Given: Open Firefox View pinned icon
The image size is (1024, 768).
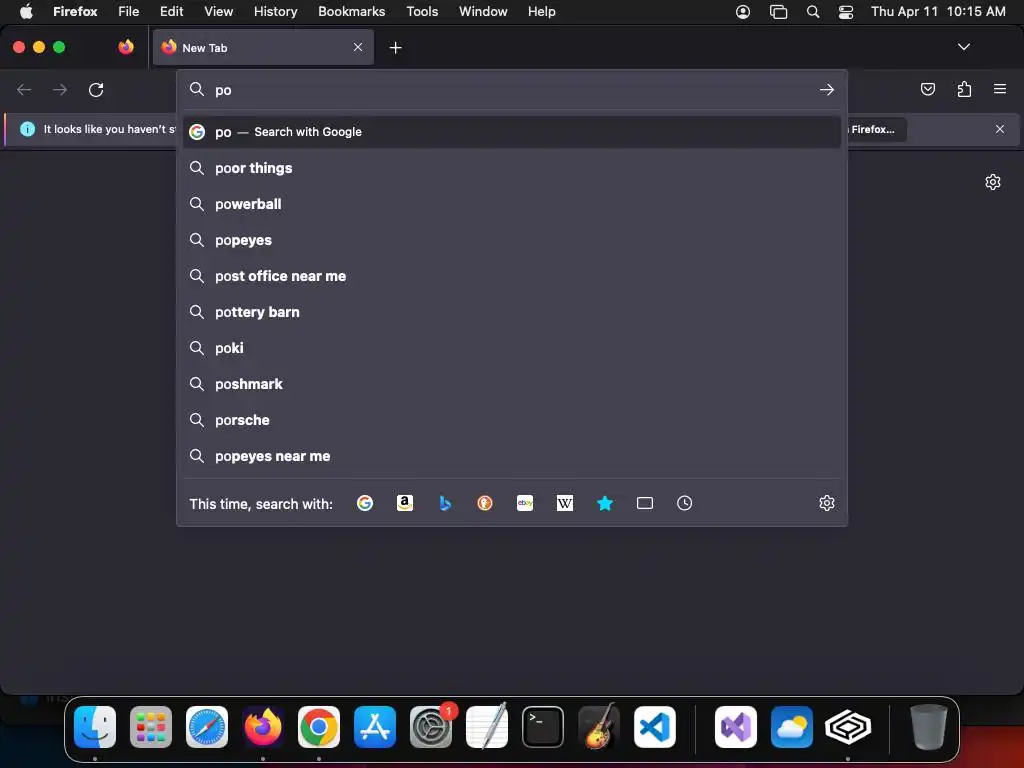Looking at the screenshot, I should coord(126,47).
